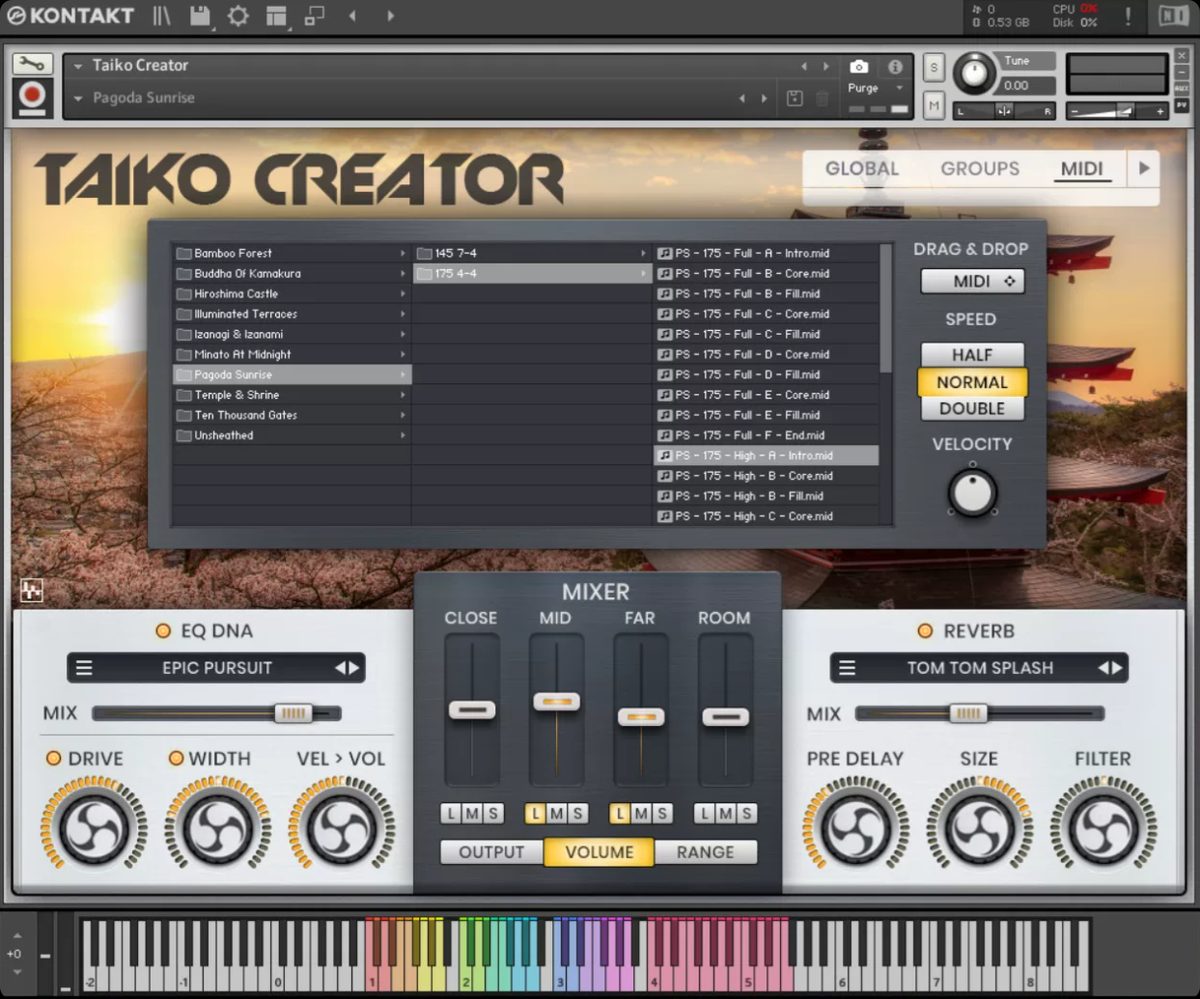
Task: Select the RANGE mixer tab
Action: tap(705, 852)
